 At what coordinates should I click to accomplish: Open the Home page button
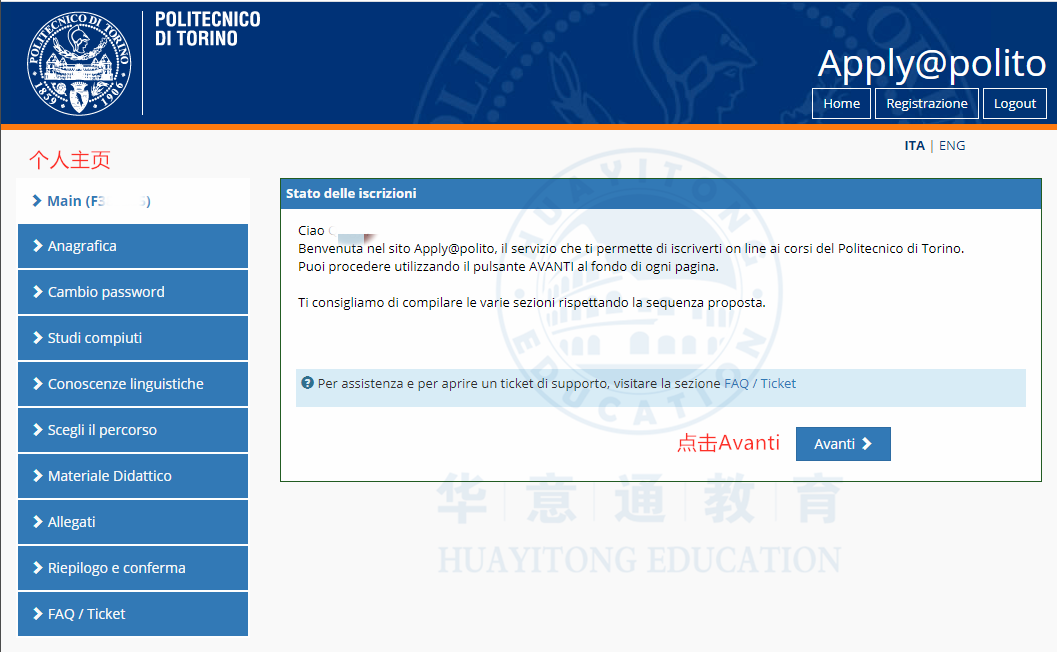click(841, 103)
